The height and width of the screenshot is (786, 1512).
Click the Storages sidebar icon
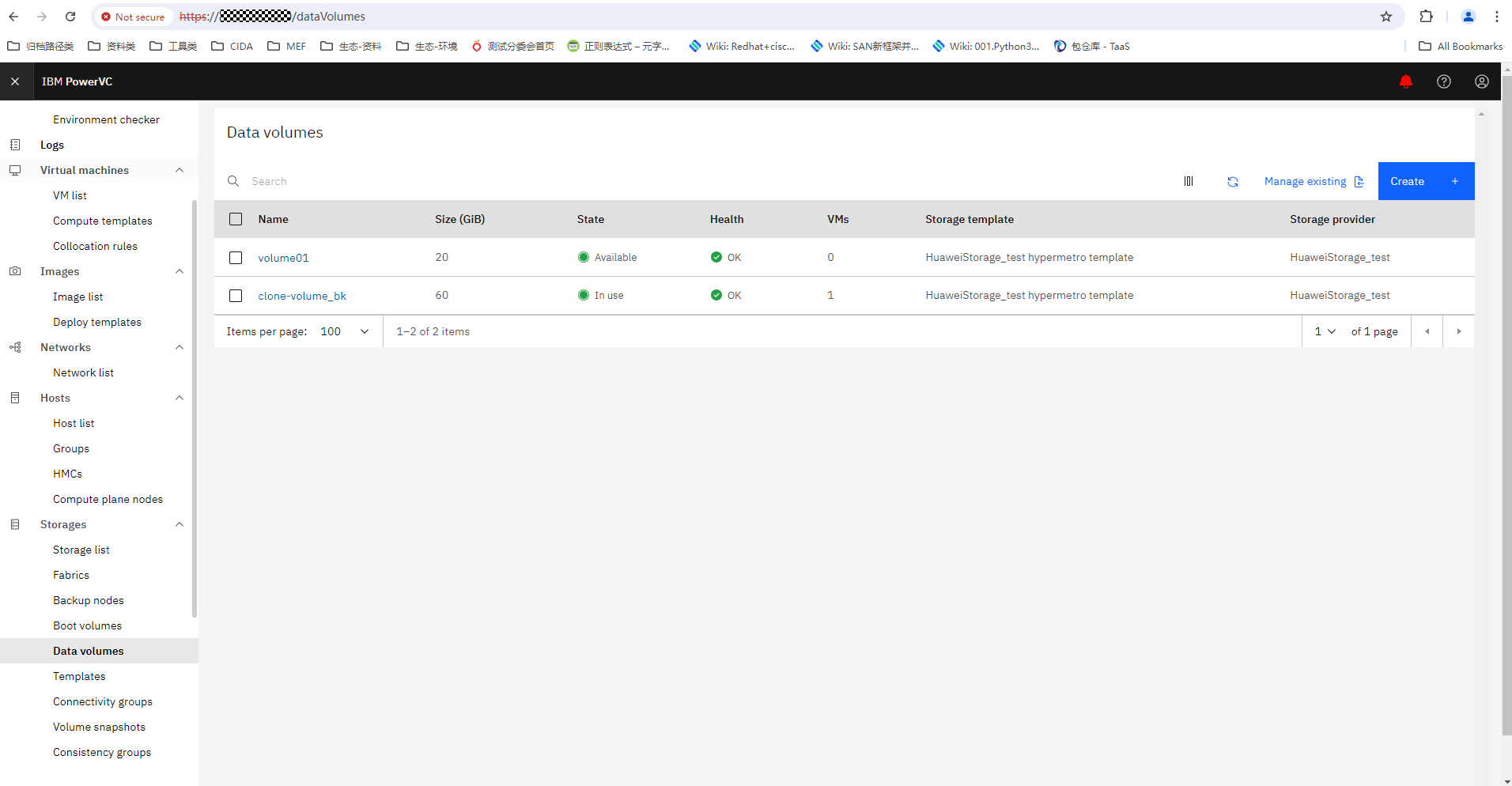pos(15,524)
